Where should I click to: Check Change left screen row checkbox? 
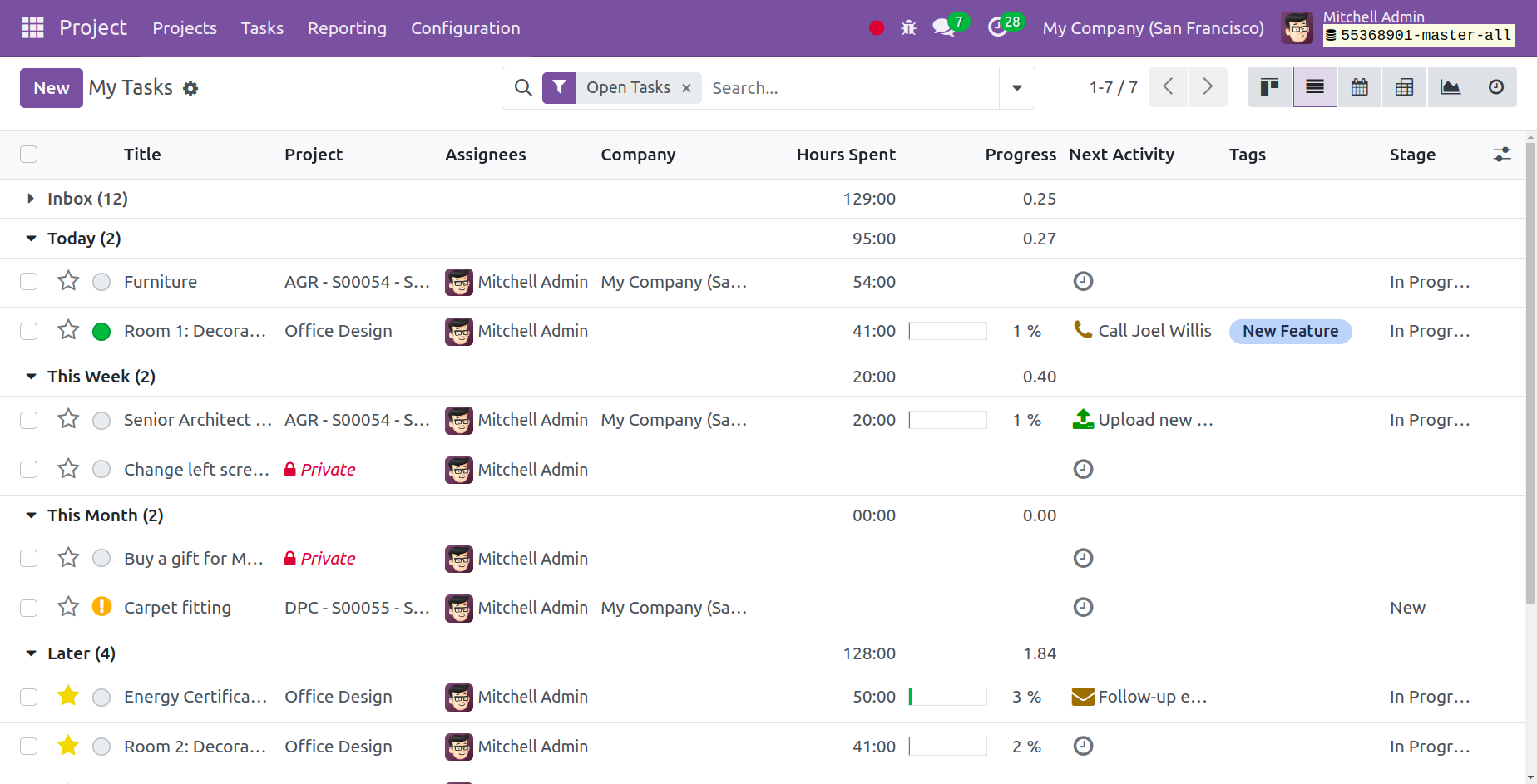point(29,469)
